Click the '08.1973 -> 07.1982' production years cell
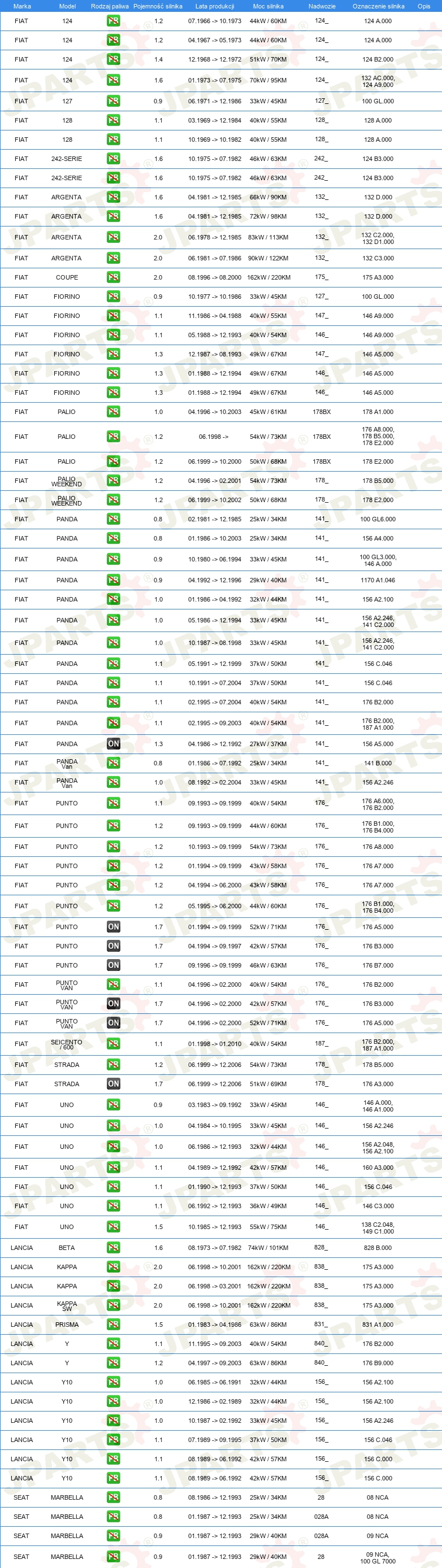Screen dimensions: 442x1568 tap(214, 1248)
